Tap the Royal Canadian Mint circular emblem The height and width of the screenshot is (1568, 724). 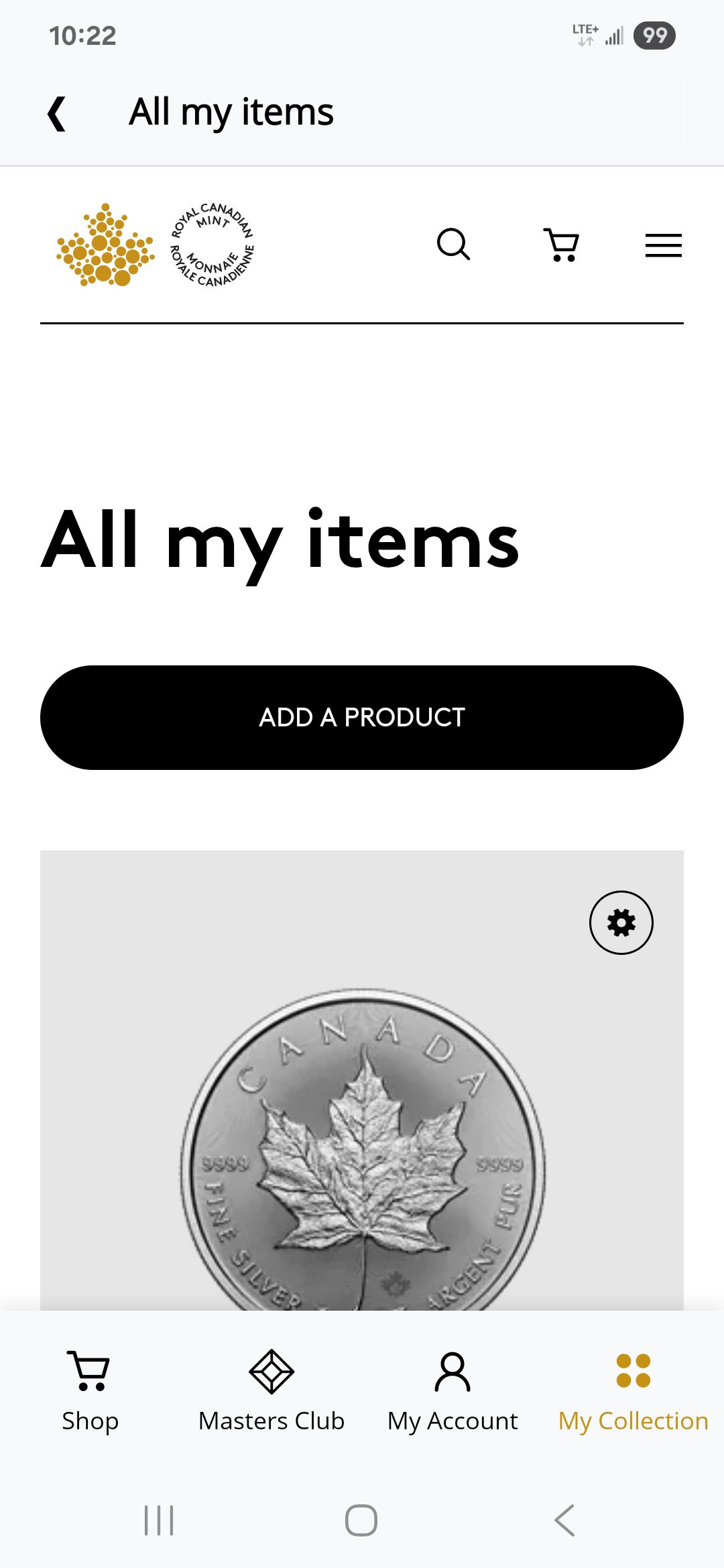[x=213, y=245]
